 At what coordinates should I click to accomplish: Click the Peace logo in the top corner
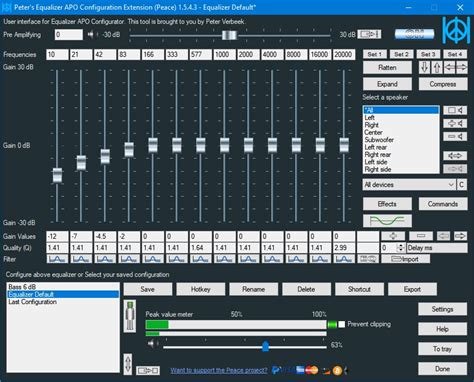click(x=455, y=30)
